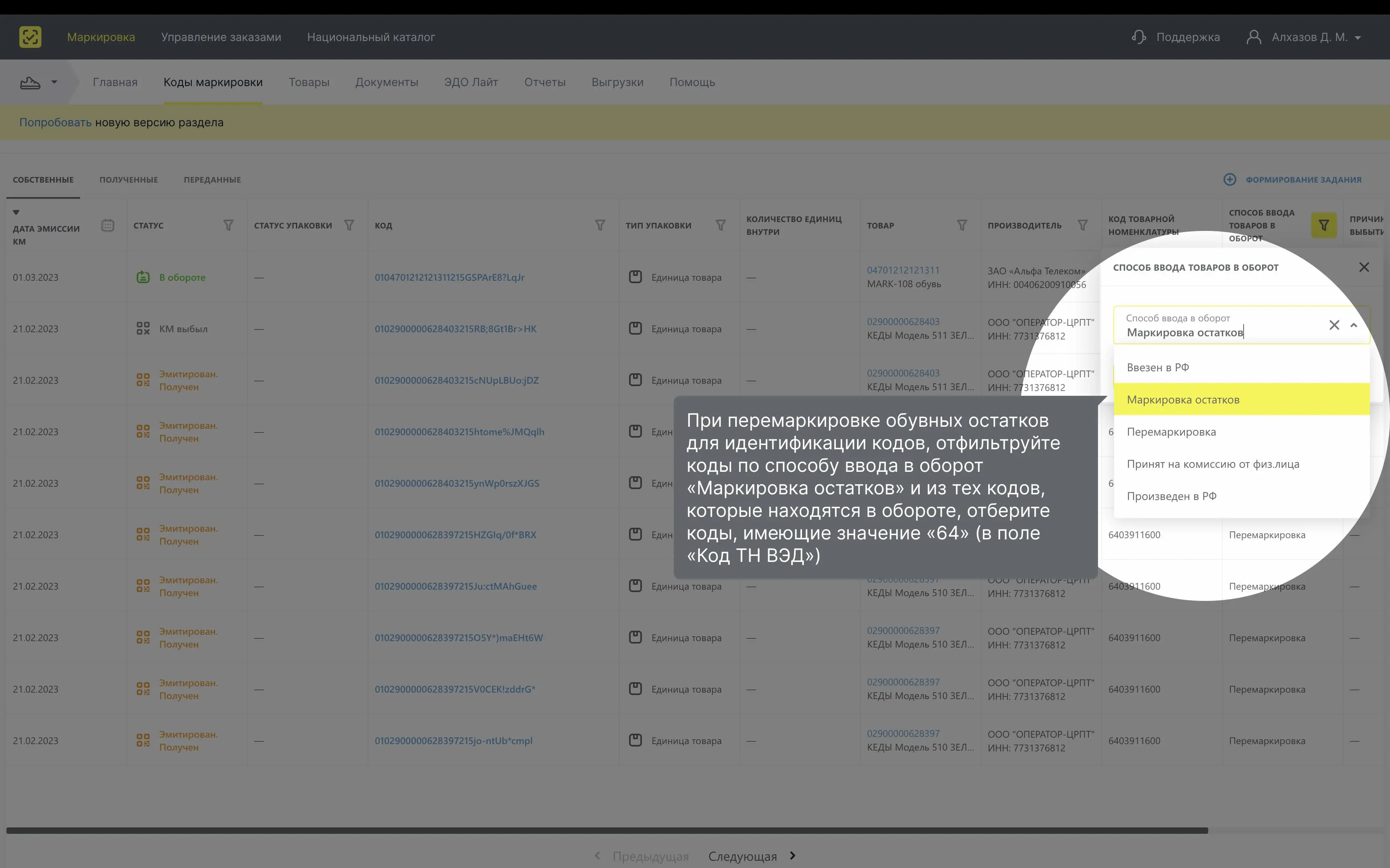Image resolution: width=1390 pixels, height=868 pixels.
Task: Click the Честный ЗНАК logo icon
Action: coord(30,37)
